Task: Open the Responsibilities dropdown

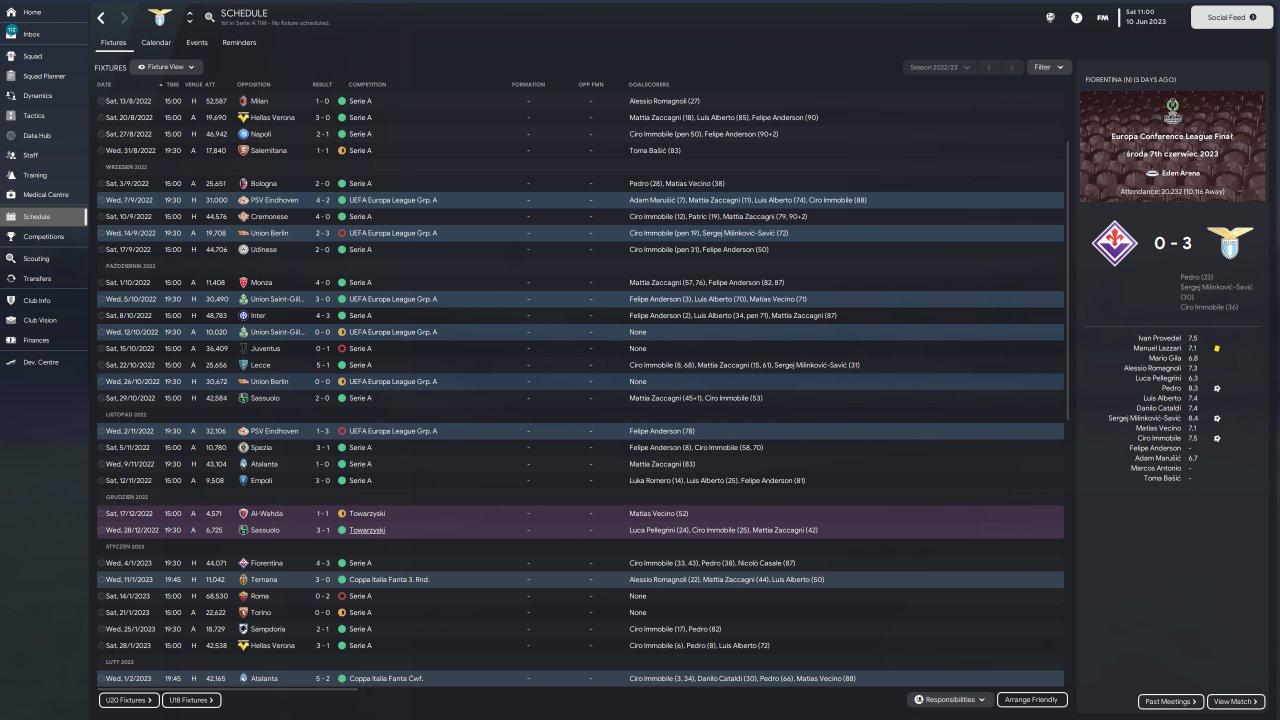Action: tap(950, 700)
